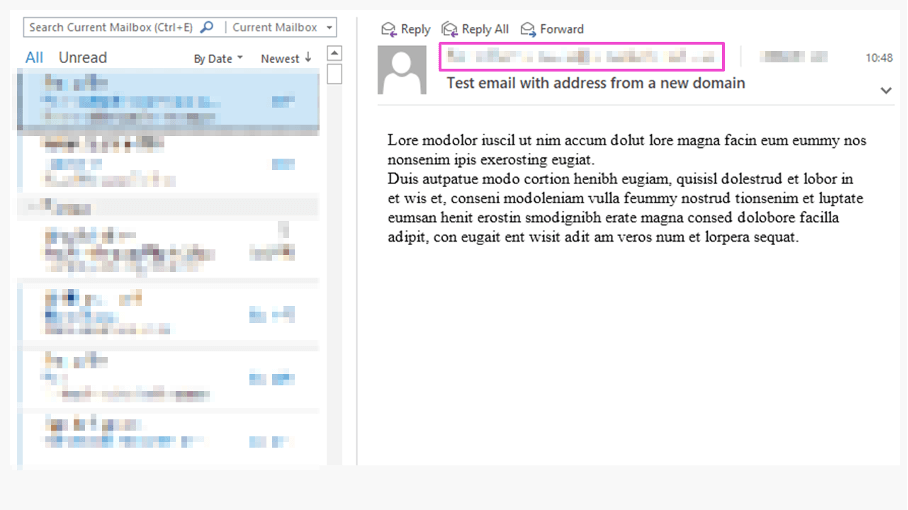Open the By Date sorting dropdown
The height and width of the screenshot is (510, 908).
pyautogui.click(x=218, y=58)
